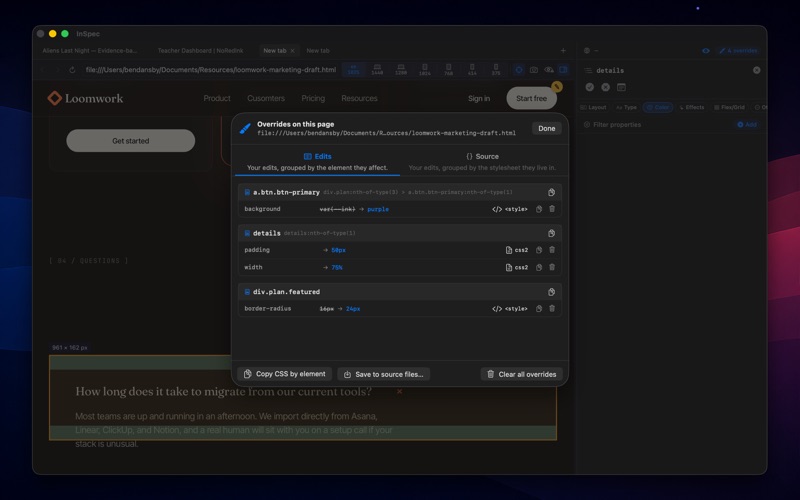The height and width of the screenshot is (500, 800).
Task: Click Clear all overrides button
Action: [x=521, y=374]
